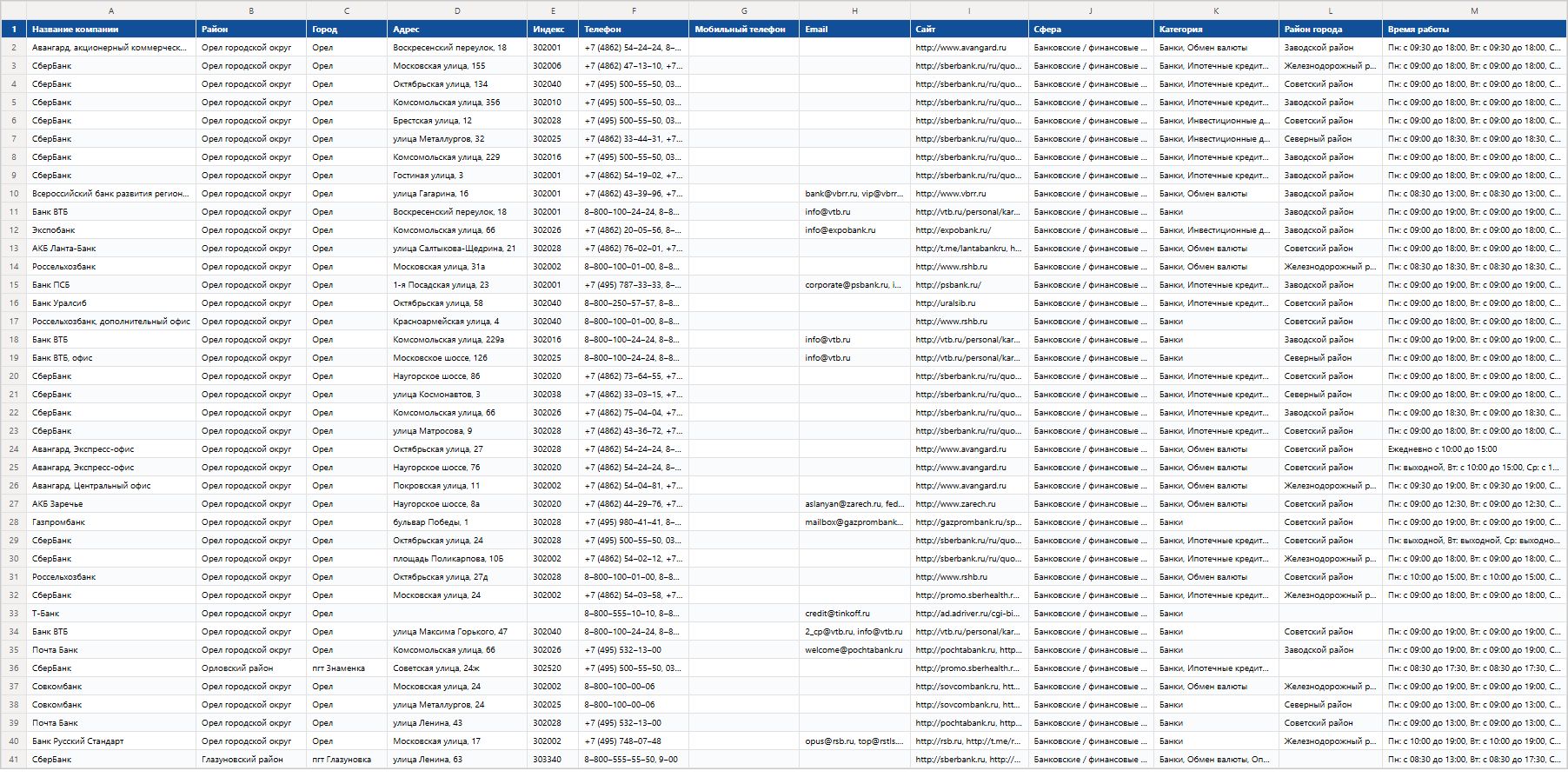Select the 'Банк Русский Стандарт' cell

click(x=111, y=741)
